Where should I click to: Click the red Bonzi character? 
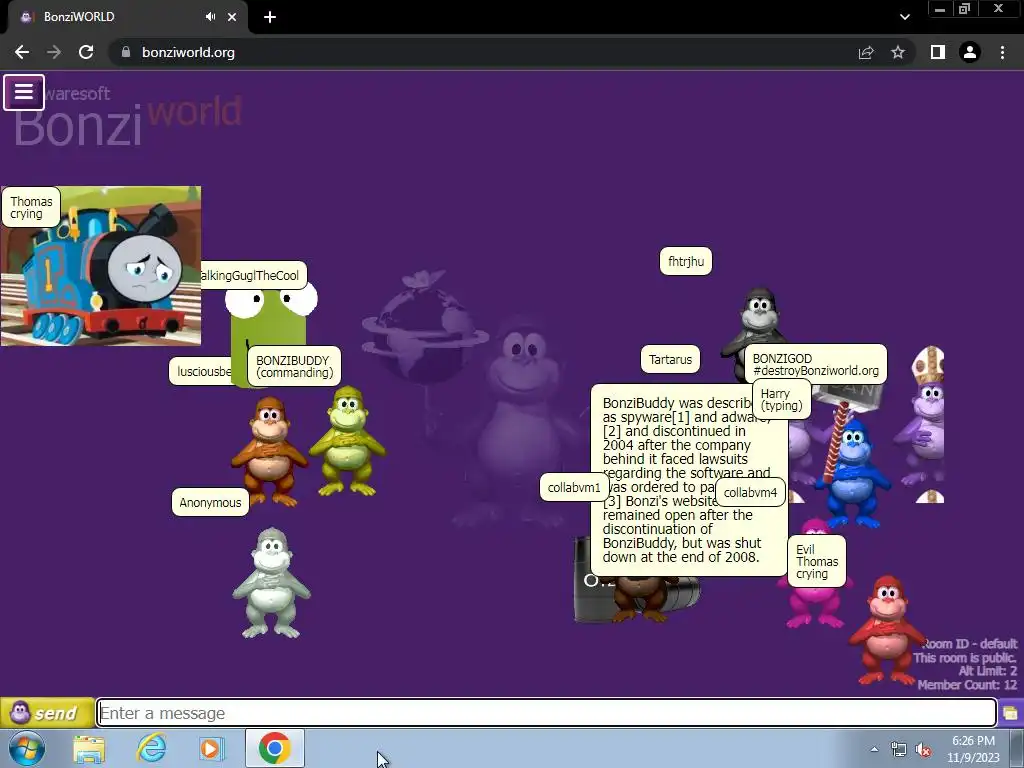coord(886,630)
